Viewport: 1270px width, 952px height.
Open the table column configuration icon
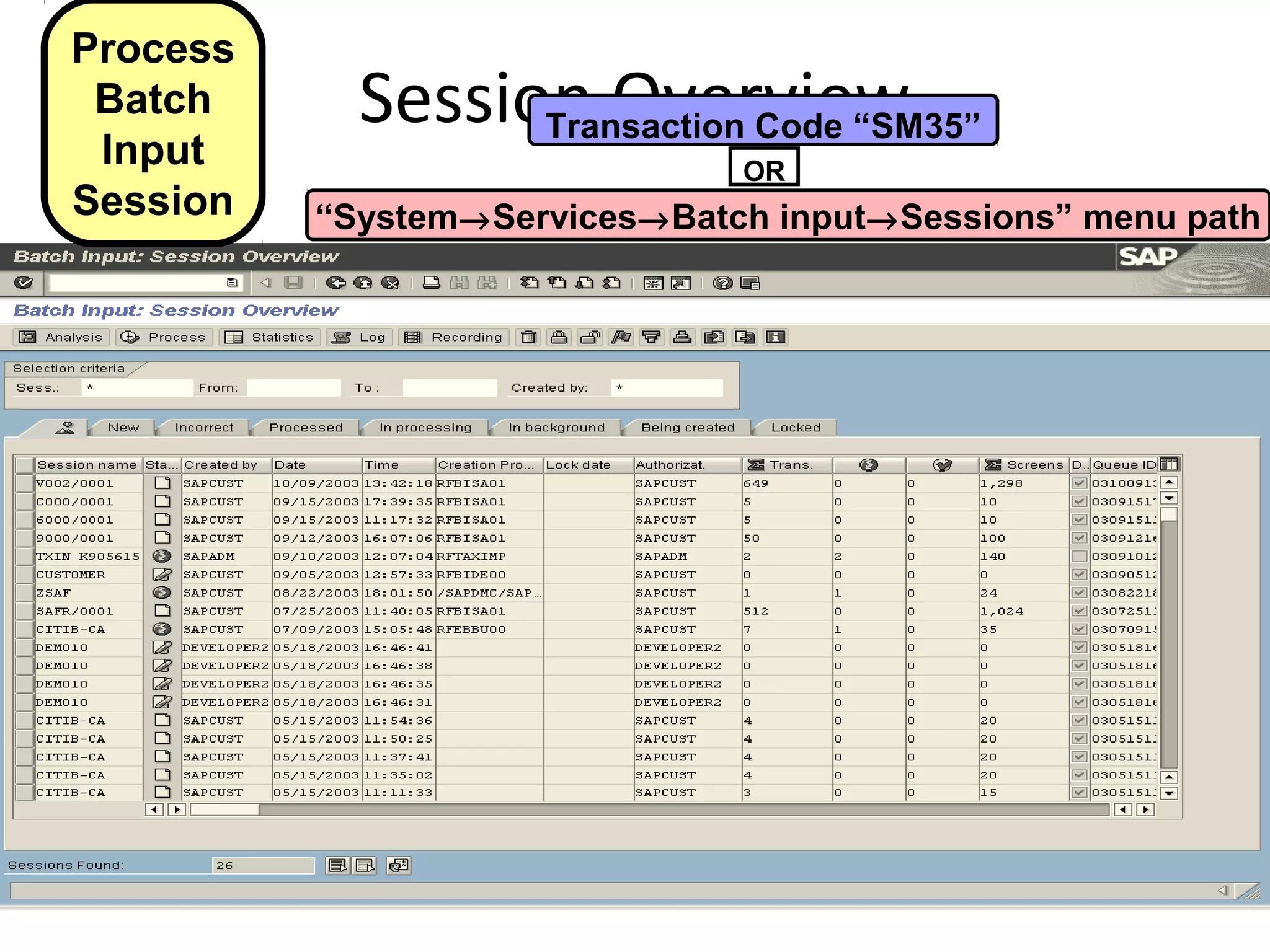[1169, 464]
